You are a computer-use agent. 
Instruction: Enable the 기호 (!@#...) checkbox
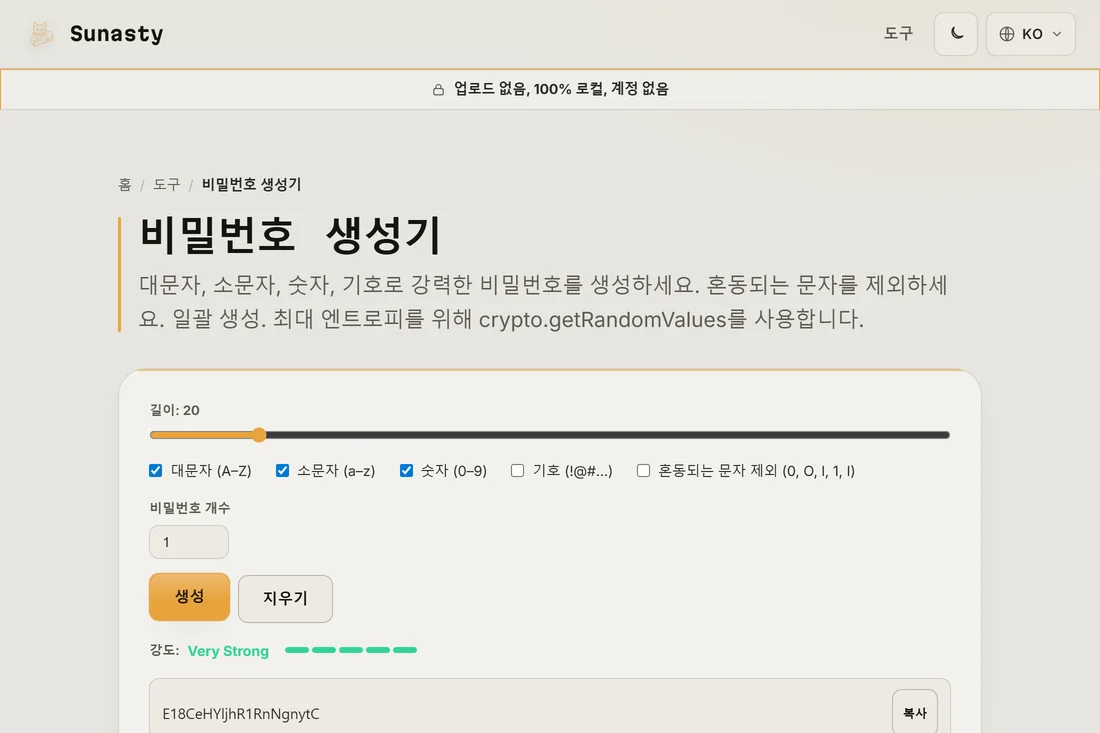click(517, 471)
